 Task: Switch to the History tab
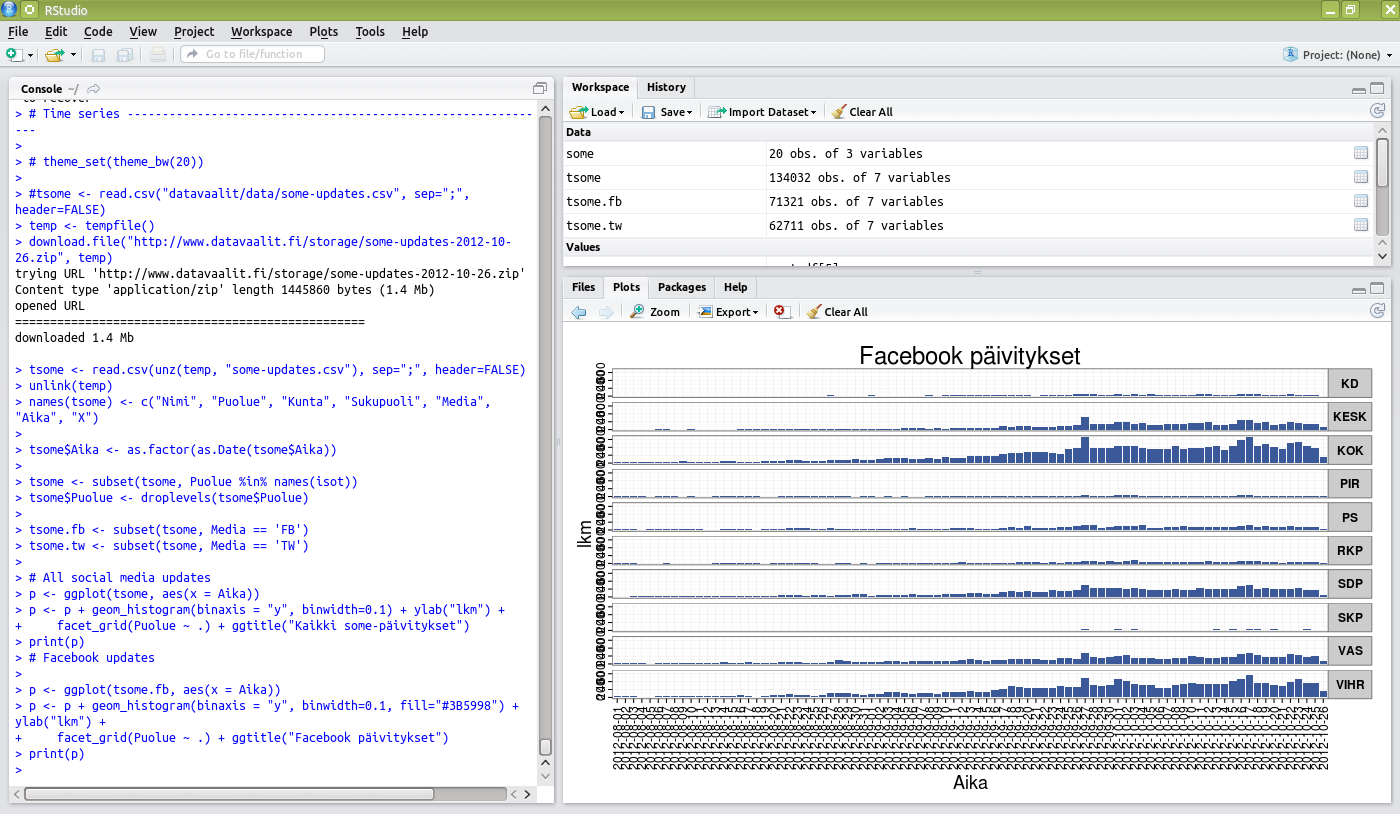[x=666, y=87]
